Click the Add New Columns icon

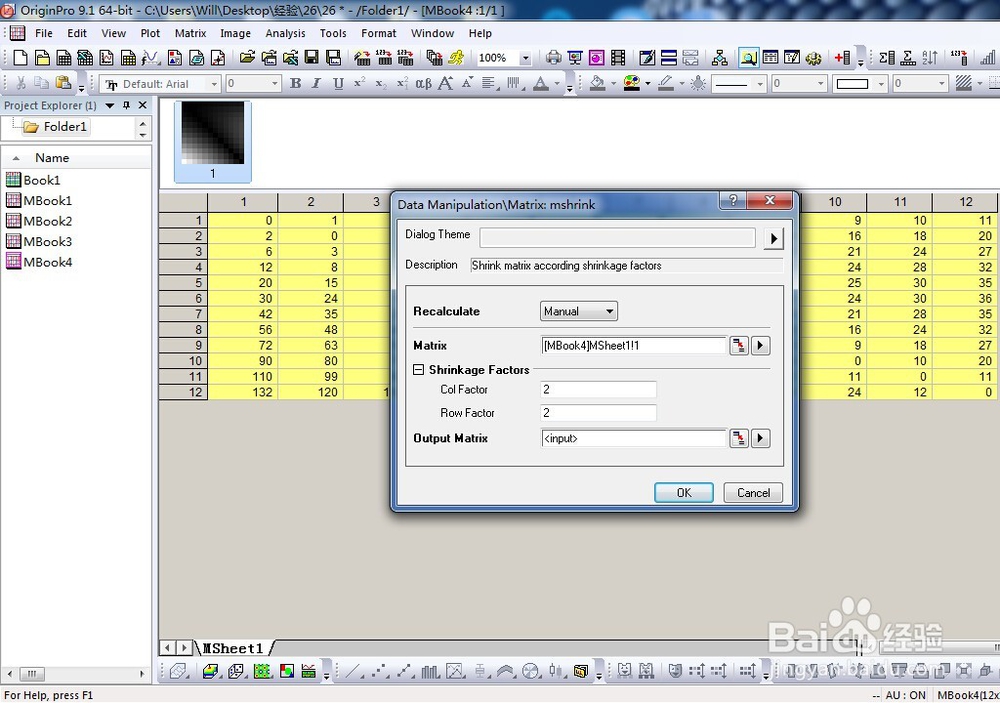tap(842, 58)
